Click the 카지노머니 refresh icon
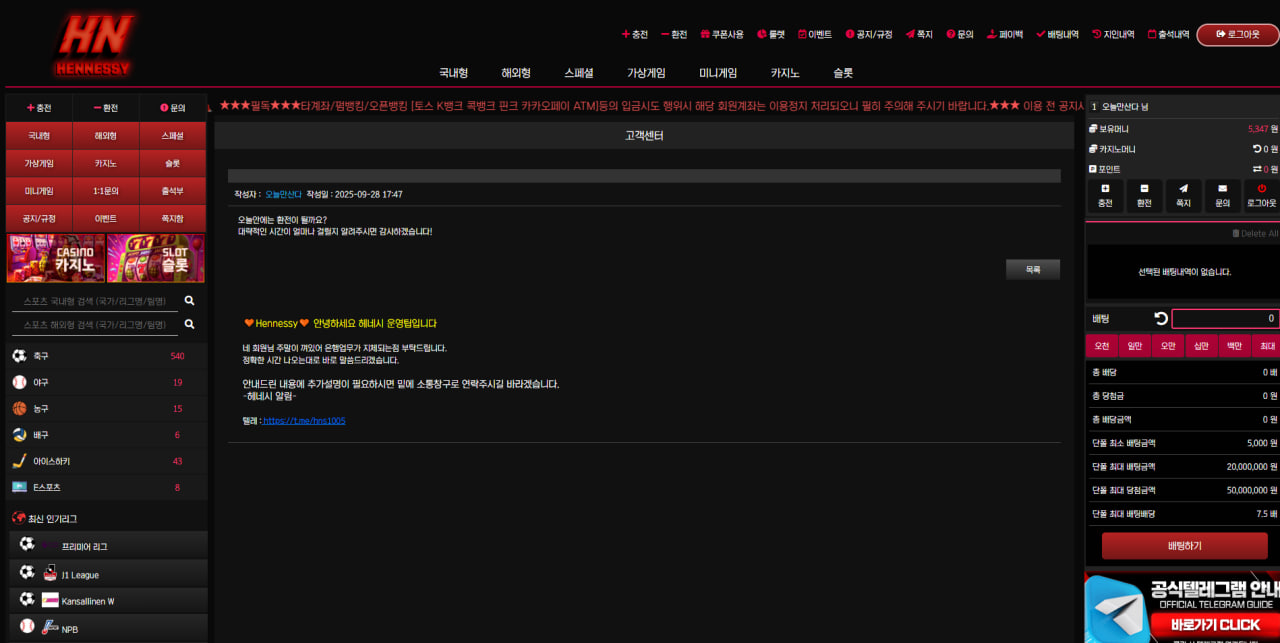The image size is (1280, 643). tap(1255, 149)
